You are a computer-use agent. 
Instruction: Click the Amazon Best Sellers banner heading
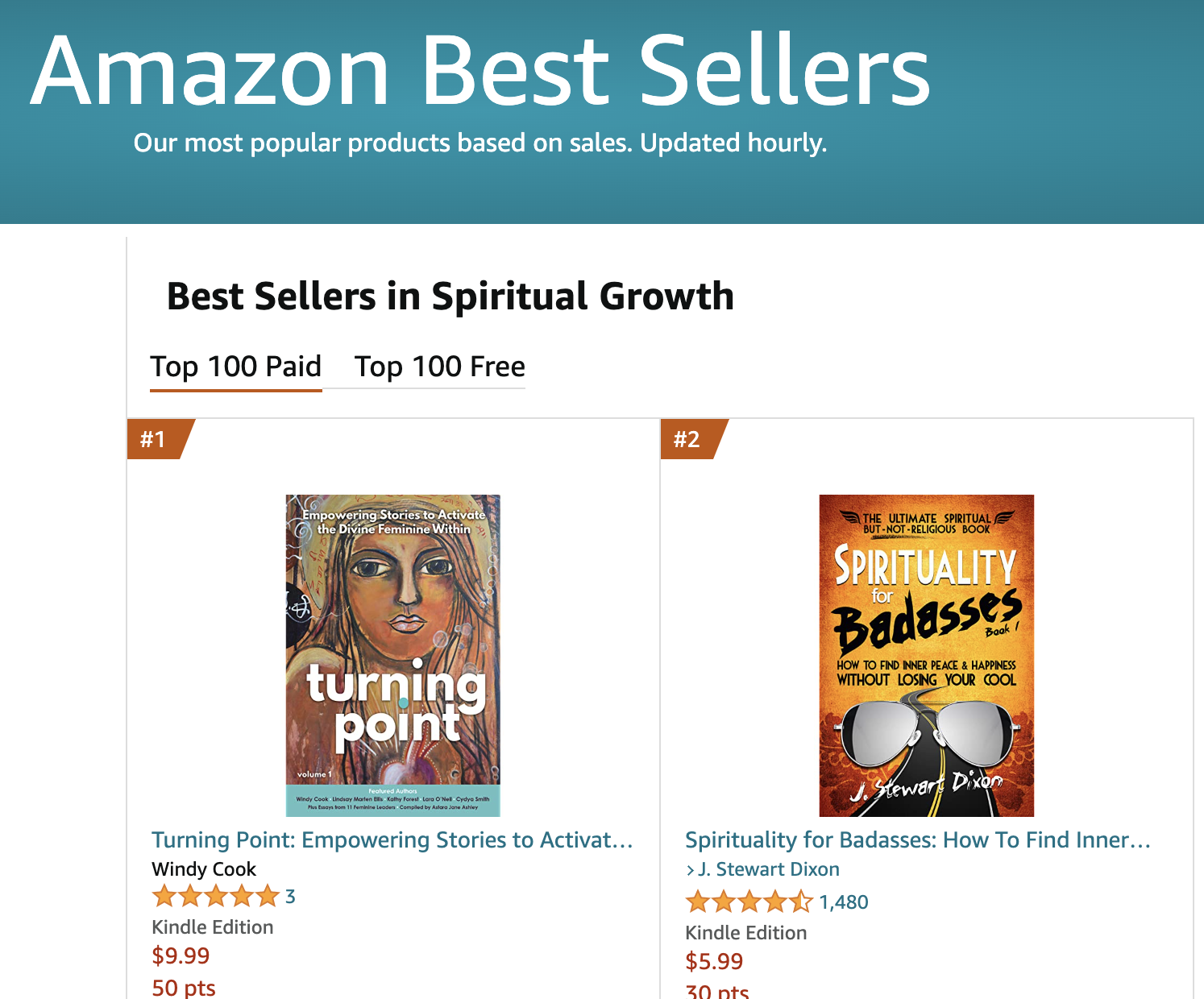480,71
